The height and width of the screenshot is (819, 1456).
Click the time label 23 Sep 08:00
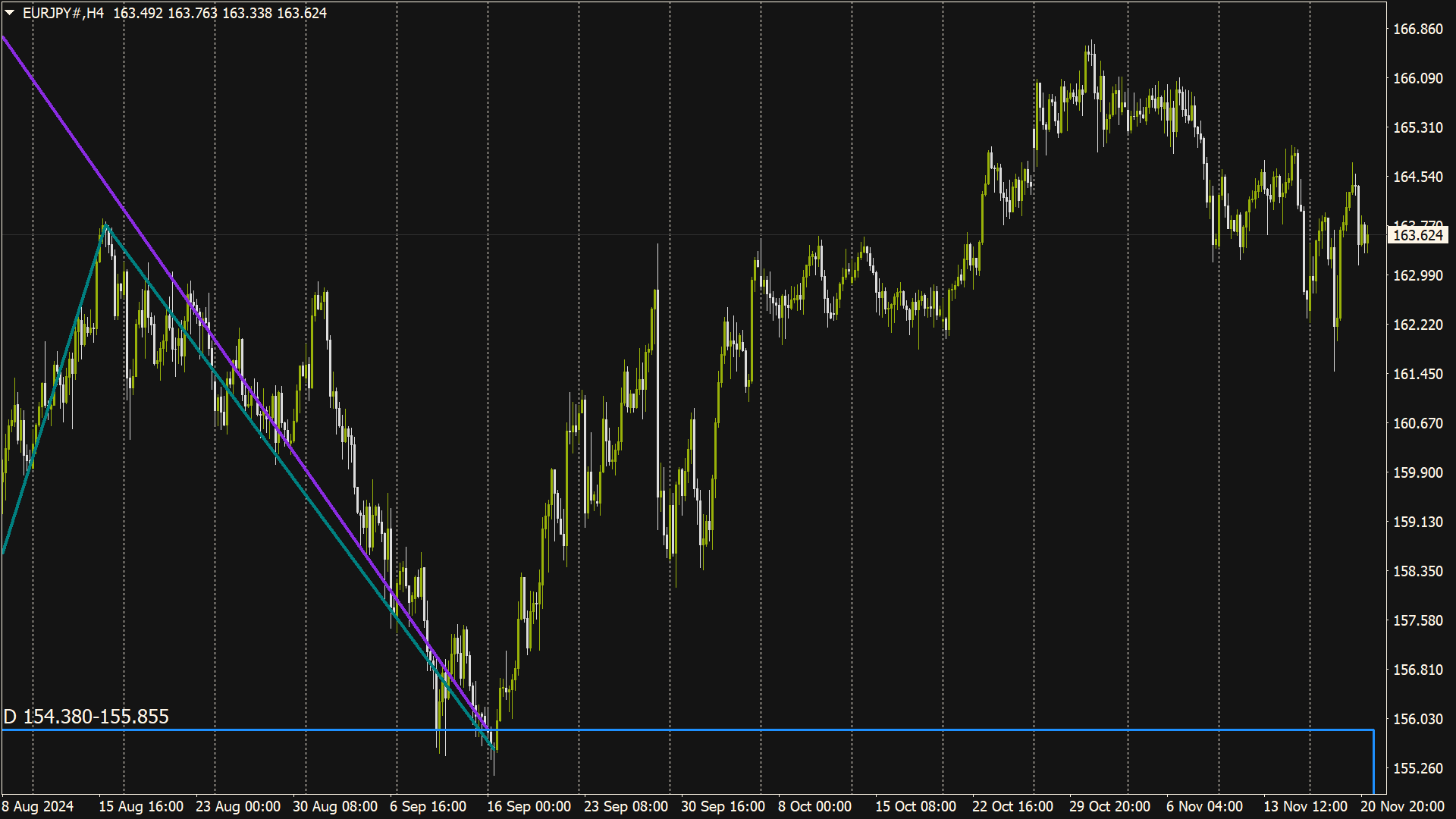[x=626, y=806]
